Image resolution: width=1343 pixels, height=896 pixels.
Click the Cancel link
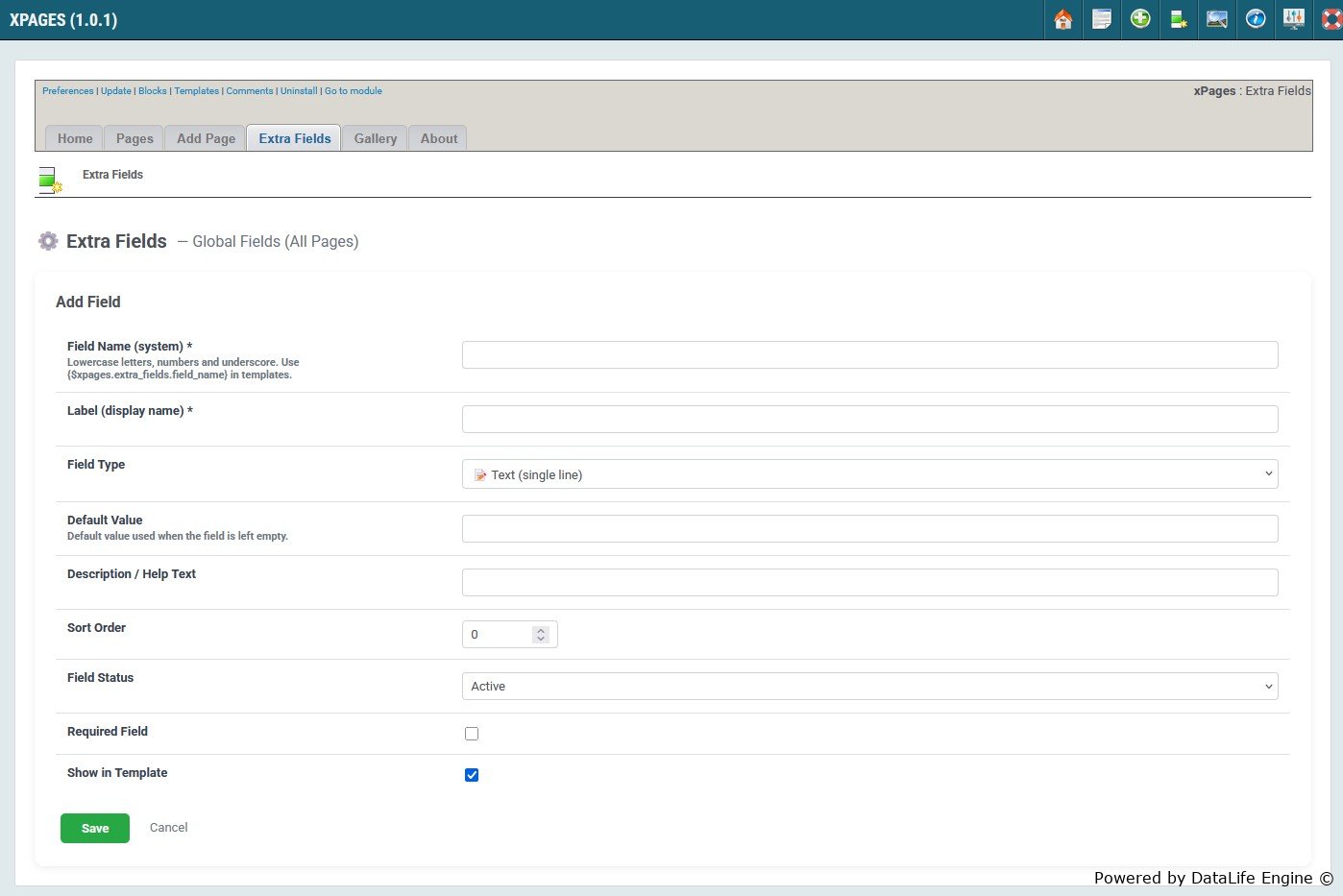click(x=169, y=828)
